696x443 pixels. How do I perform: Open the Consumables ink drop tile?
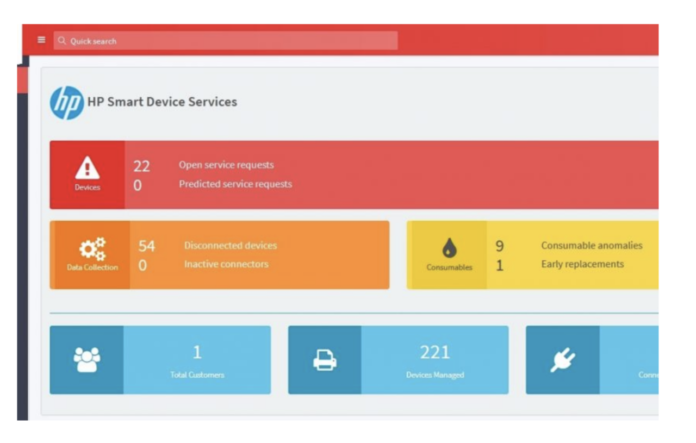click(449, 255)
